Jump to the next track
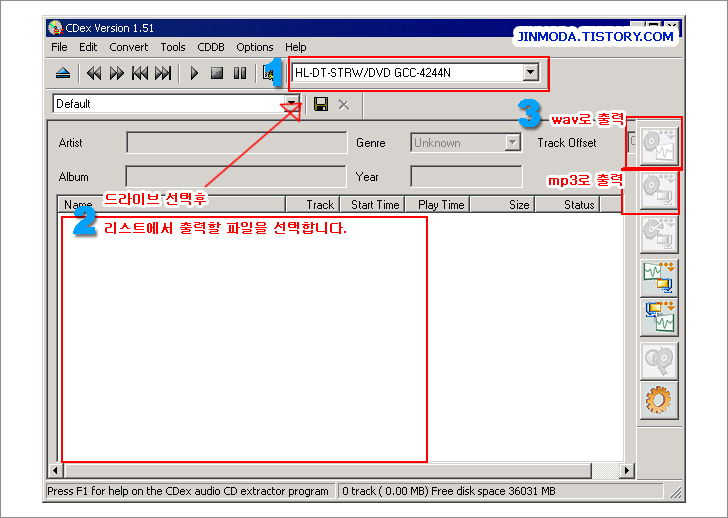Screen dimensions: 728x518 (x=163, y=73)
